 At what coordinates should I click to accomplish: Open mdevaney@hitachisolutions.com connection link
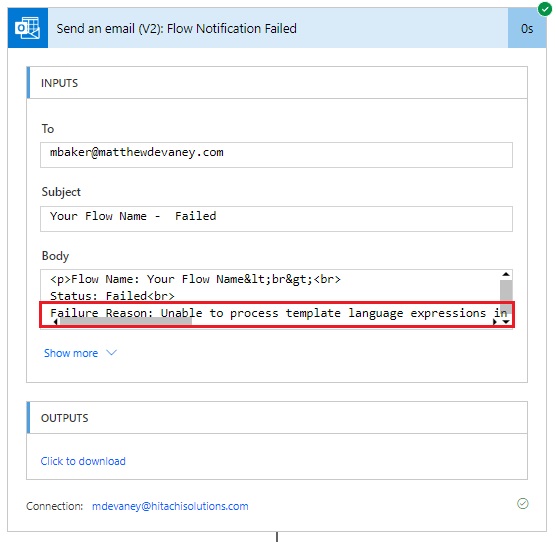[170, 506]
